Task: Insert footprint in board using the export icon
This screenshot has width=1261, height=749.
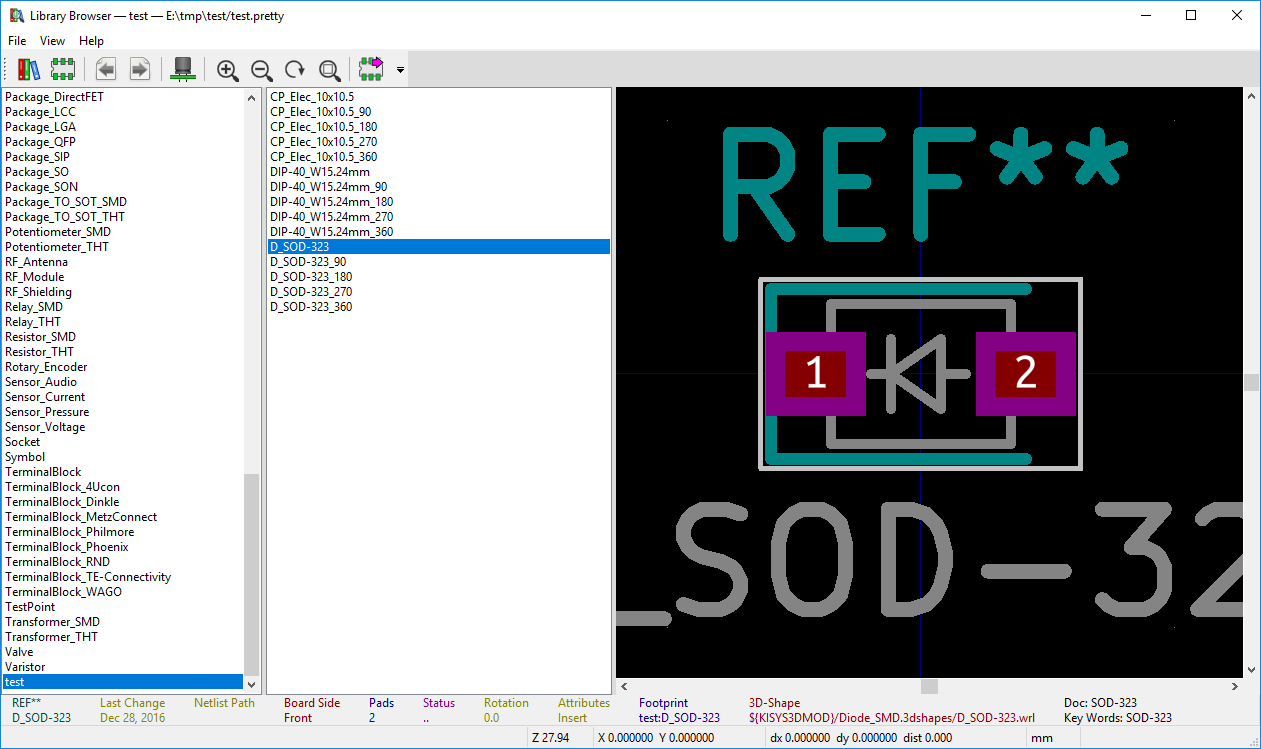Action: [x=371, y=69]
